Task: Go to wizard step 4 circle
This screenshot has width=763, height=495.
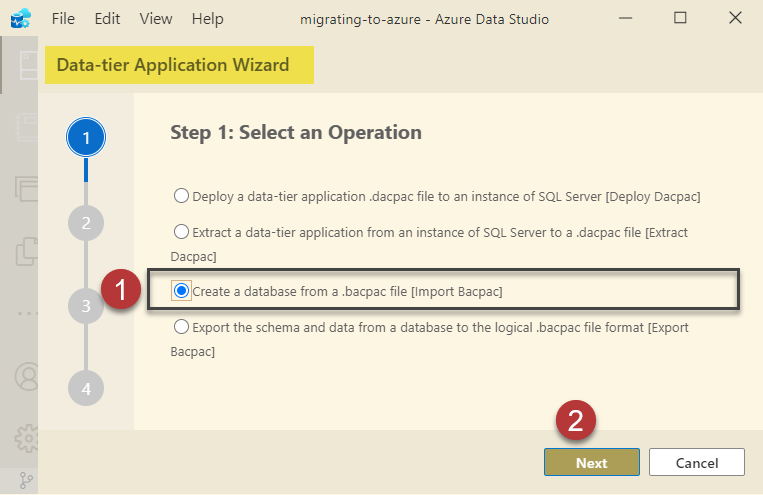Action: 86,388
